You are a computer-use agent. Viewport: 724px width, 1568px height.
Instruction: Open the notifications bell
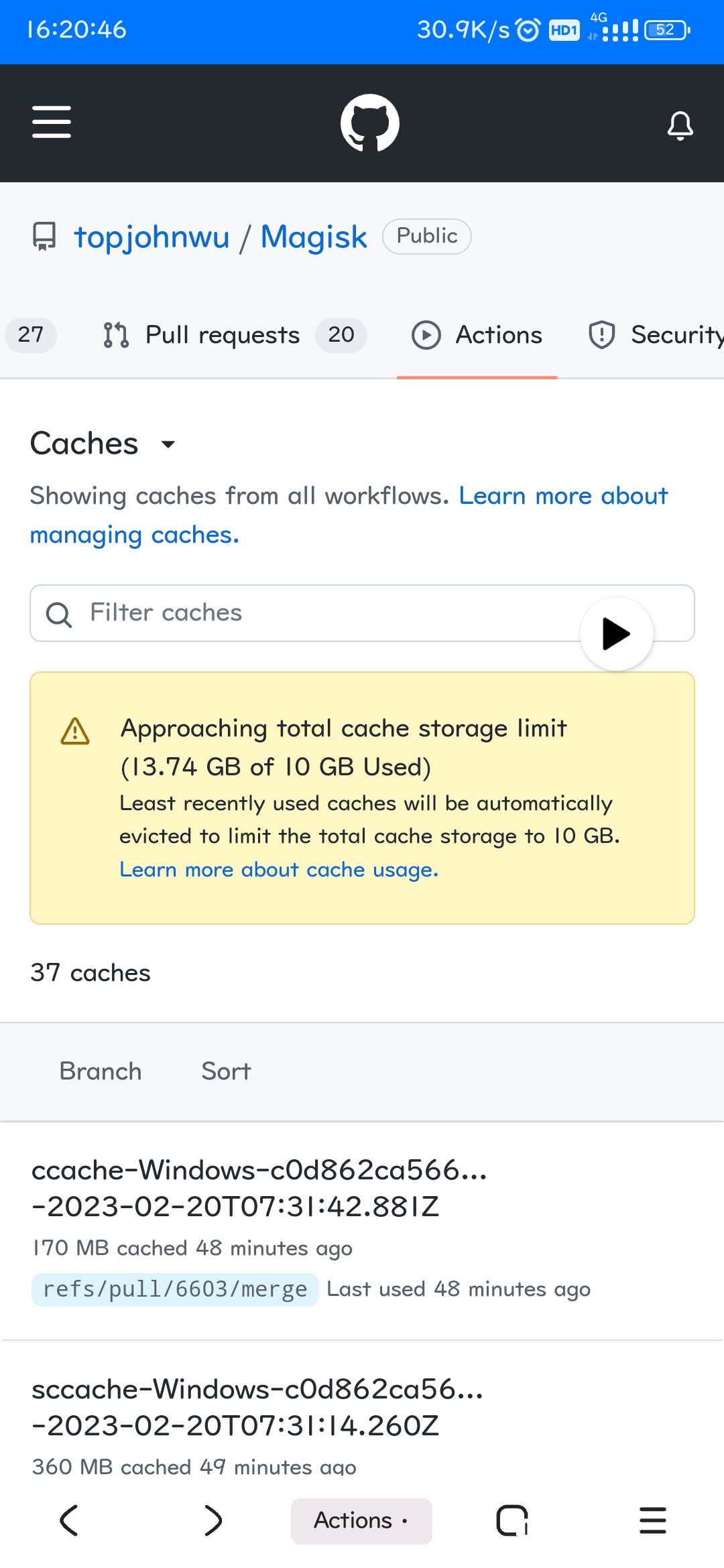click(x=680, y=125)
